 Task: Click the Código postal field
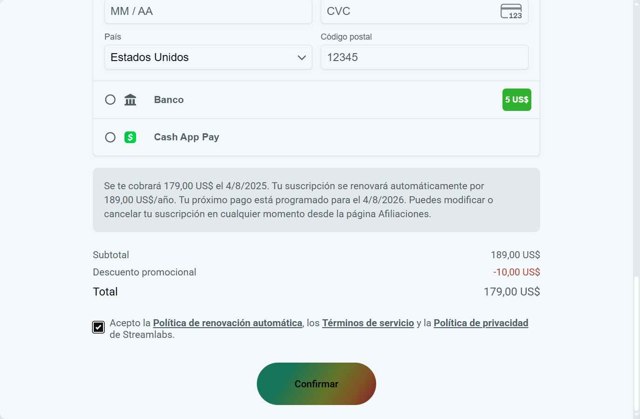[x=423, y=57]
